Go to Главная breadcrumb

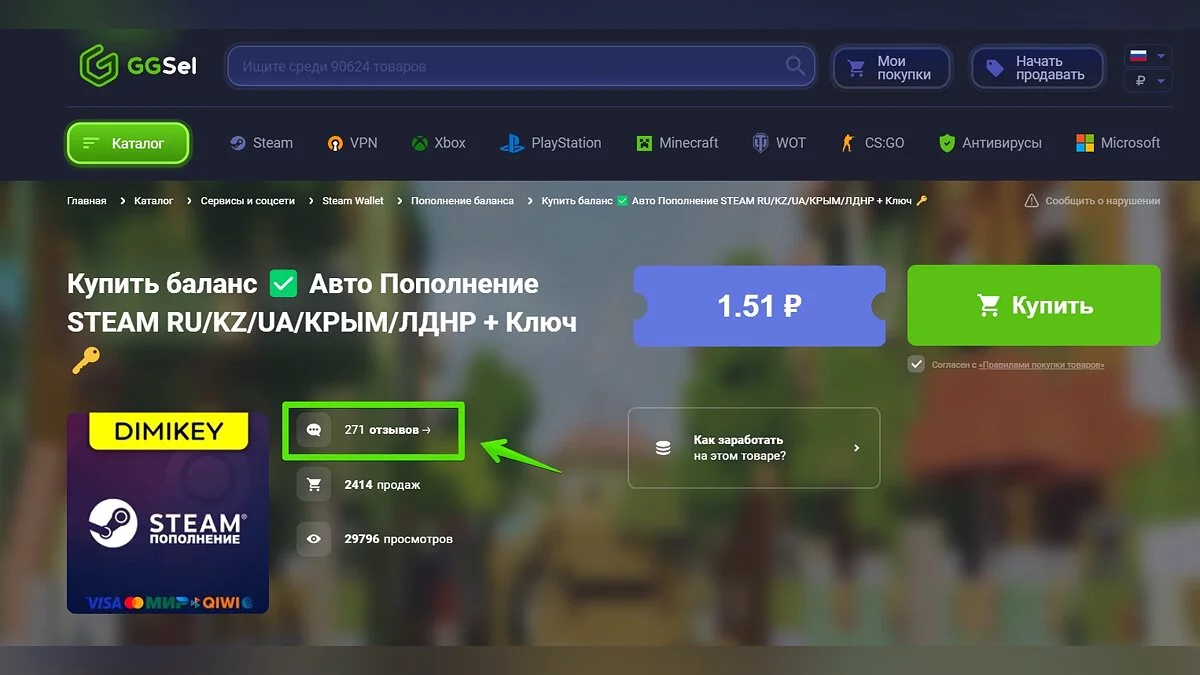(86, 201)
